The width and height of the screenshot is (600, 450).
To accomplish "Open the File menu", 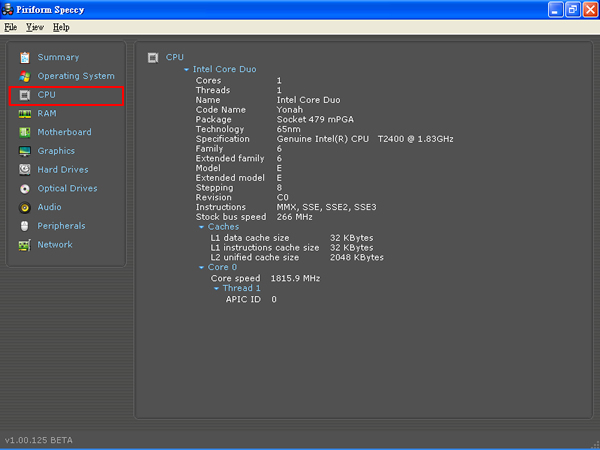I will click(11, 27).
